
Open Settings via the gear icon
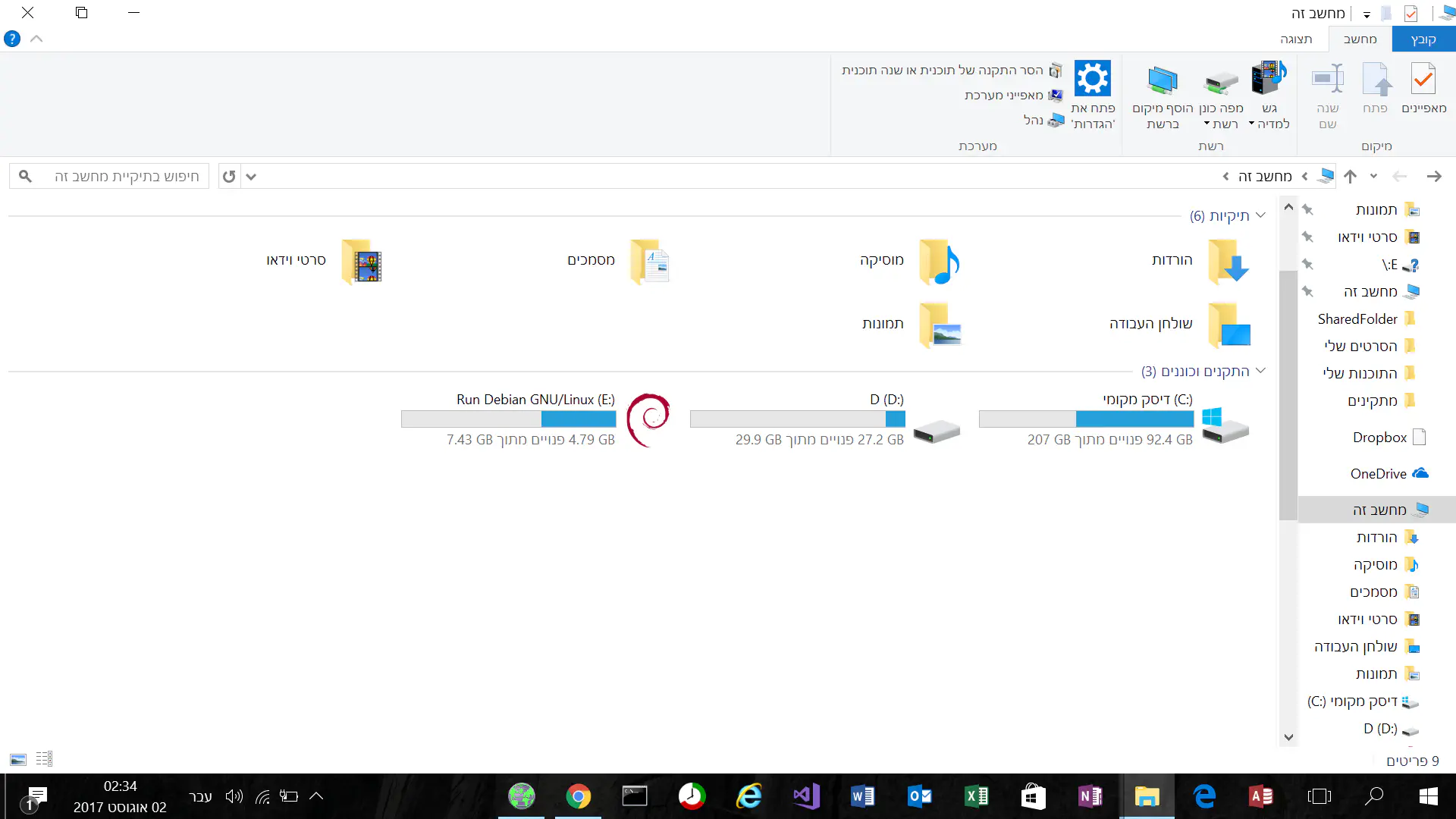coord(1092,79)
